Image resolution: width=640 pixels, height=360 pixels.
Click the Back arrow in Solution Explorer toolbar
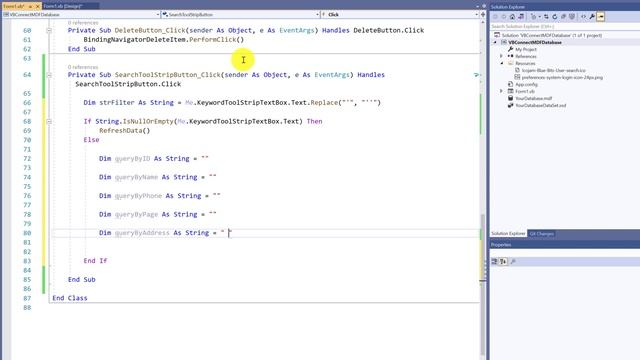click(495, 17)
